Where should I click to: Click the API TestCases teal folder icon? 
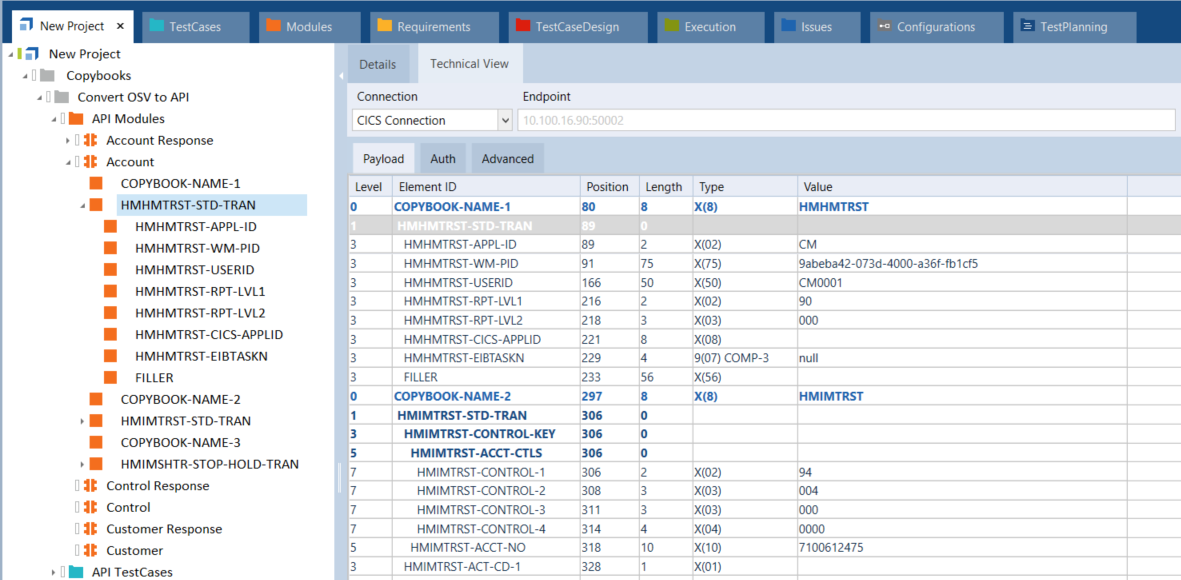tap(76, 572)
